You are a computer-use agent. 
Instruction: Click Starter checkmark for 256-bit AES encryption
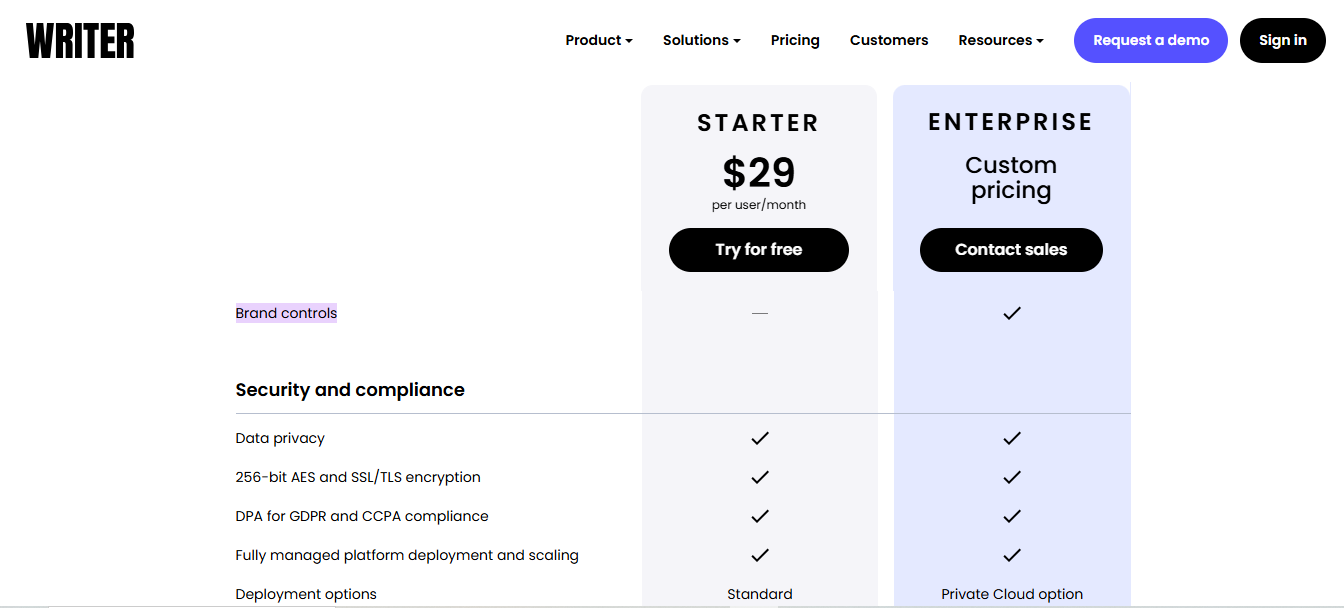(760, 477)
